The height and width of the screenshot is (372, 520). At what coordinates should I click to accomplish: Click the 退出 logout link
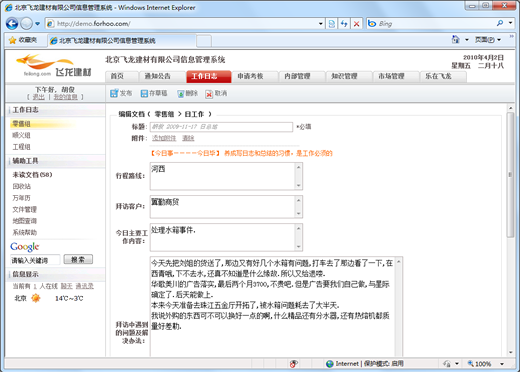[x=38, y=97]
